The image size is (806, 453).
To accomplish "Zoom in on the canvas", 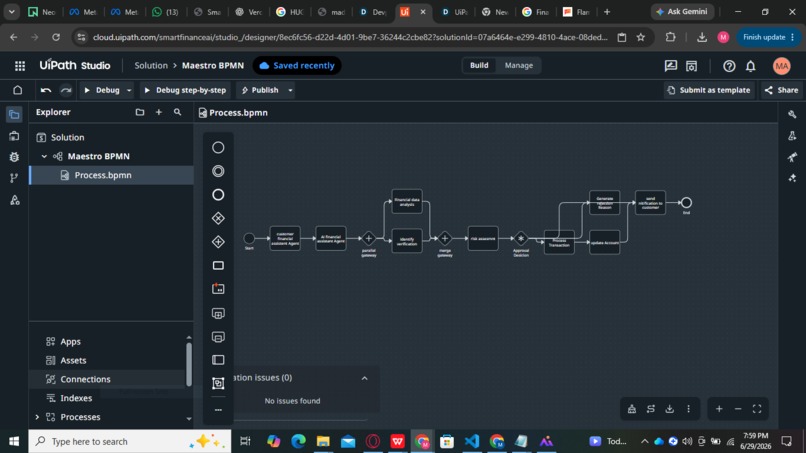I will coord(719,409).
